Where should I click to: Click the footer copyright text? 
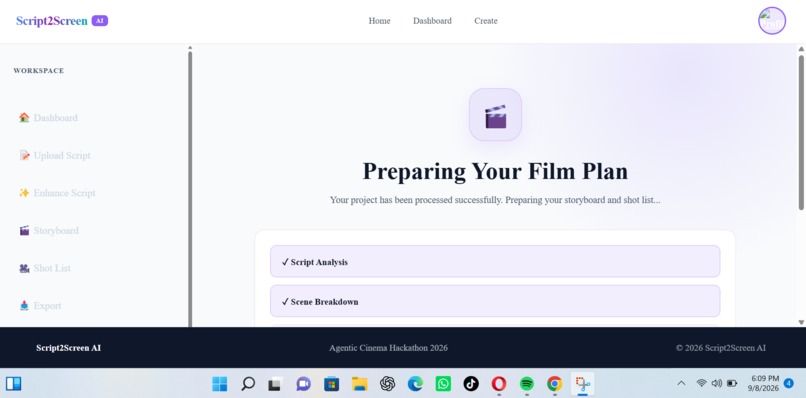pyautogui.click(x=721, y=348)
